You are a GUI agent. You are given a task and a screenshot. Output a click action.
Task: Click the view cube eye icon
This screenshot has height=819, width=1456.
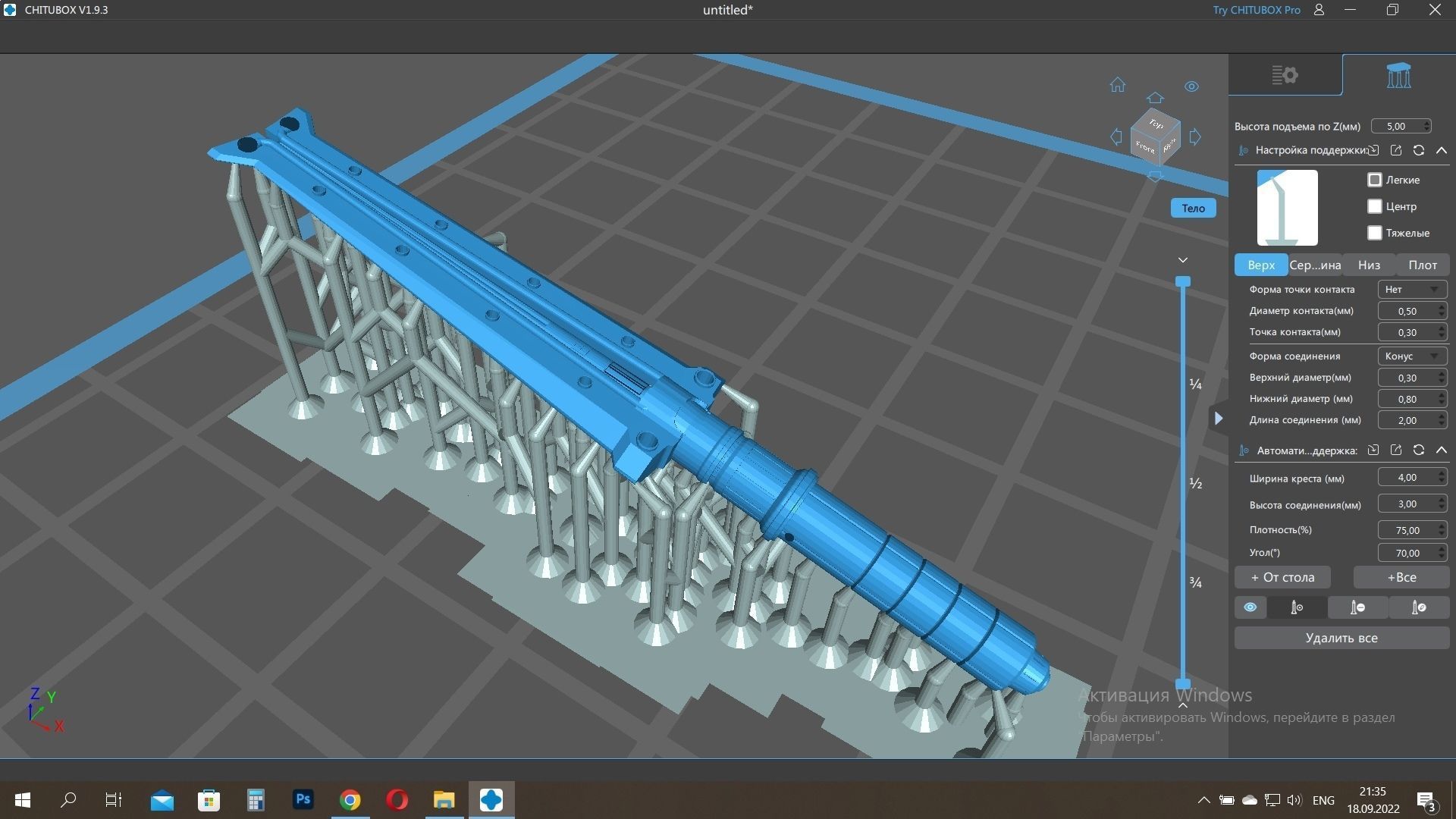1191,86
